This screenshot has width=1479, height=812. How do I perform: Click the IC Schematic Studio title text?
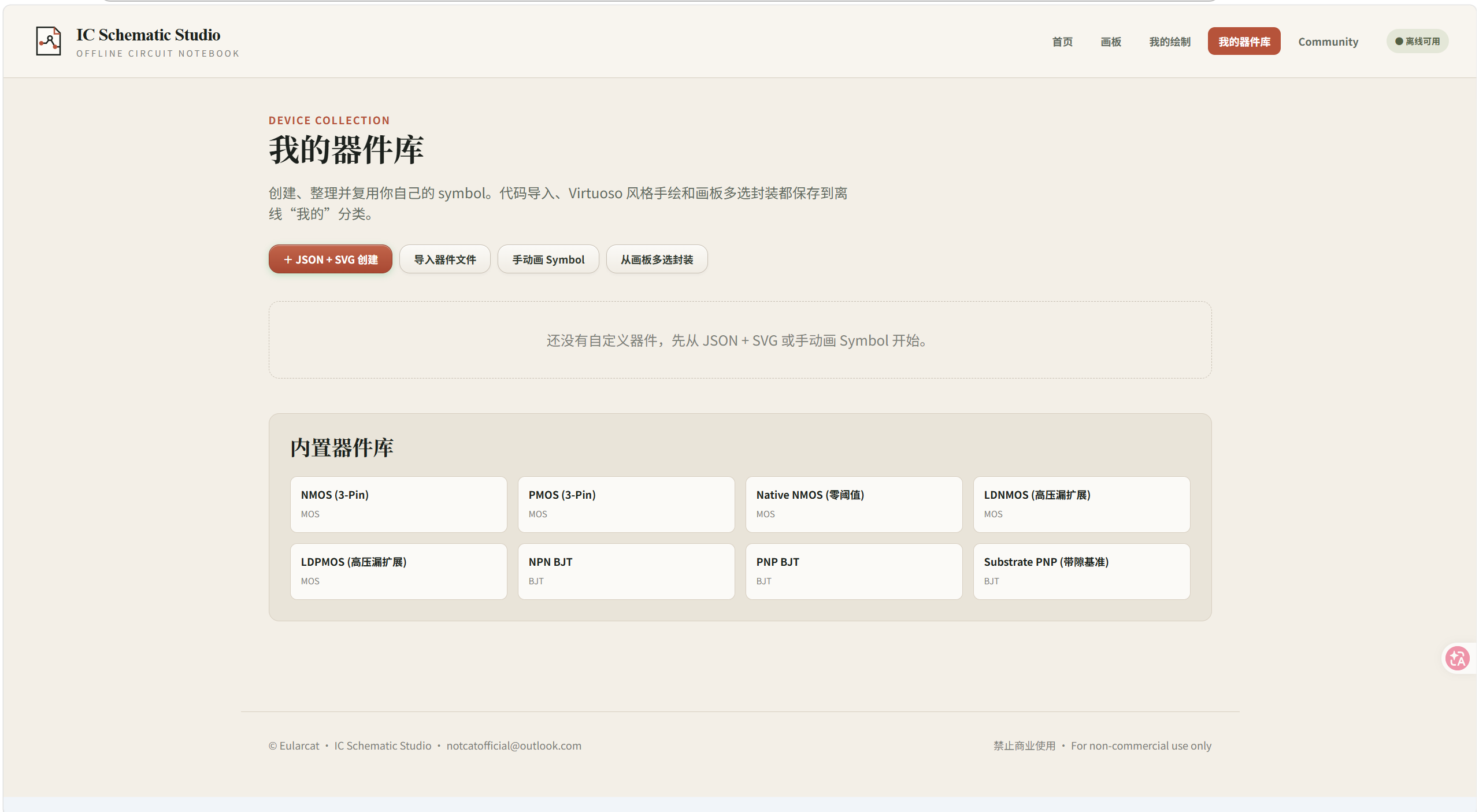tap(148, 35)
